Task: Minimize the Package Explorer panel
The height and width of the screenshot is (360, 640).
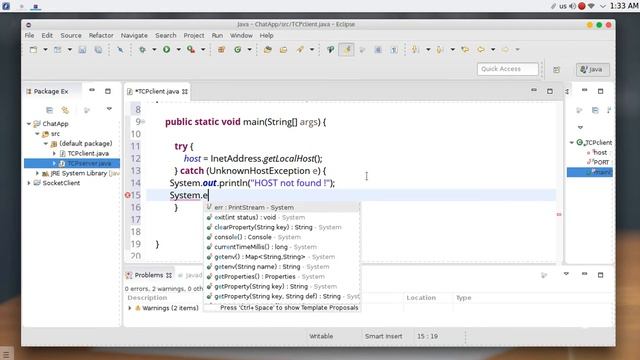Action: 92,90
